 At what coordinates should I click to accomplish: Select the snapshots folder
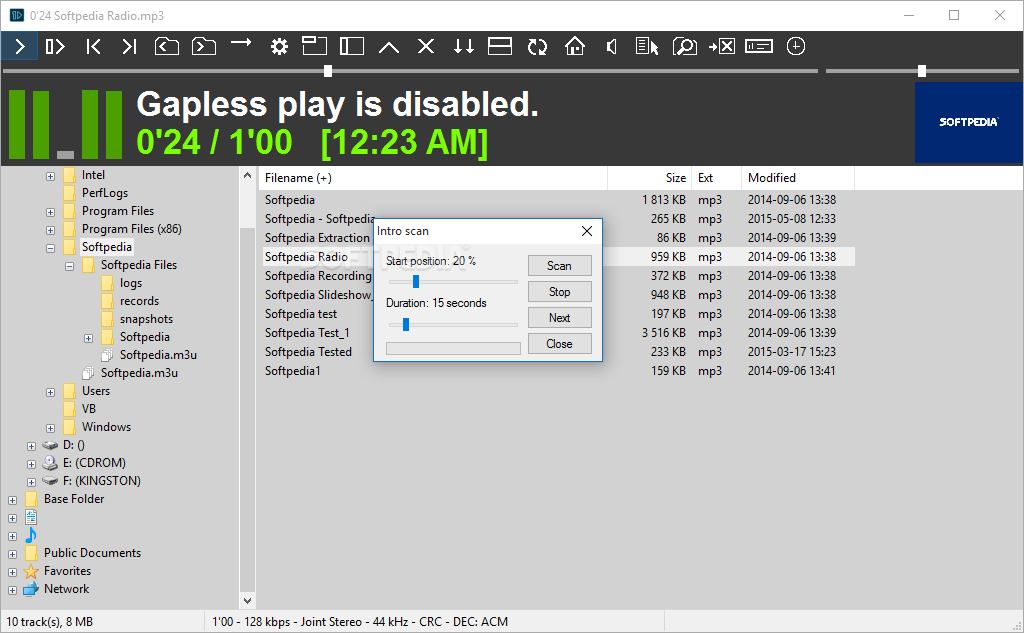coord(146,319)
